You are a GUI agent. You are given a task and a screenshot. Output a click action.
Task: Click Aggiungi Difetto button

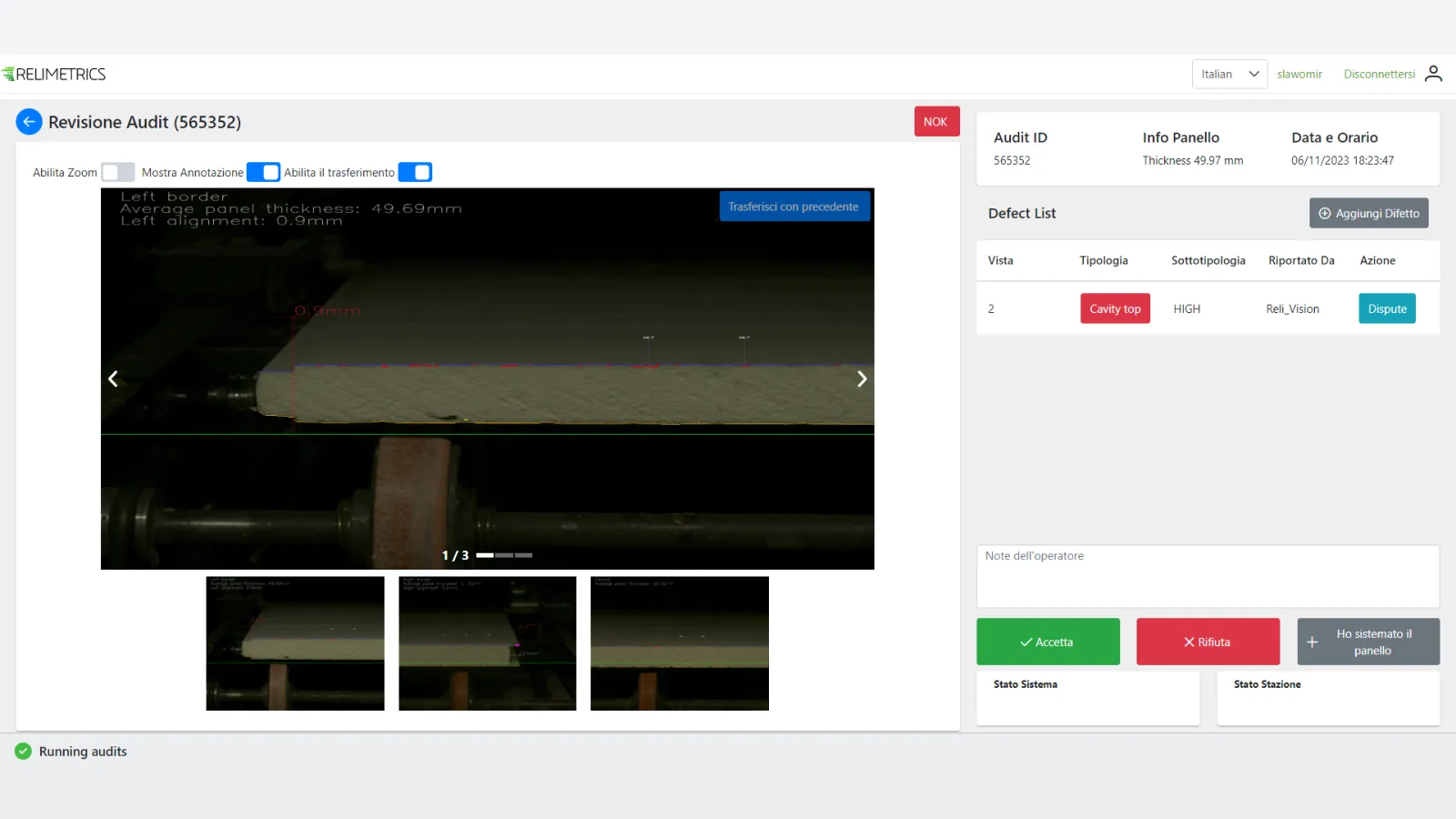click(x=1369, y=213)
